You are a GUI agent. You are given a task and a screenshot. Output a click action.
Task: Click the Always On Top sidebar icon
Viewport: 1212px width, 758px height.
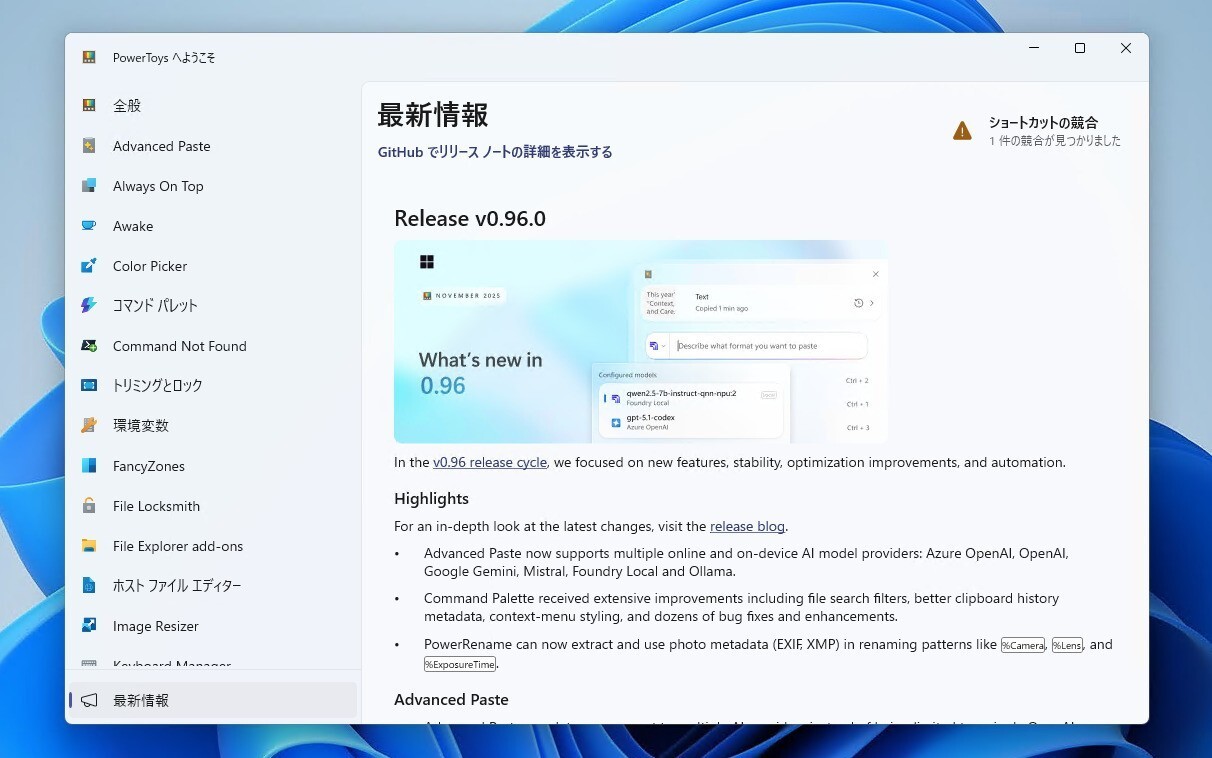89,186
